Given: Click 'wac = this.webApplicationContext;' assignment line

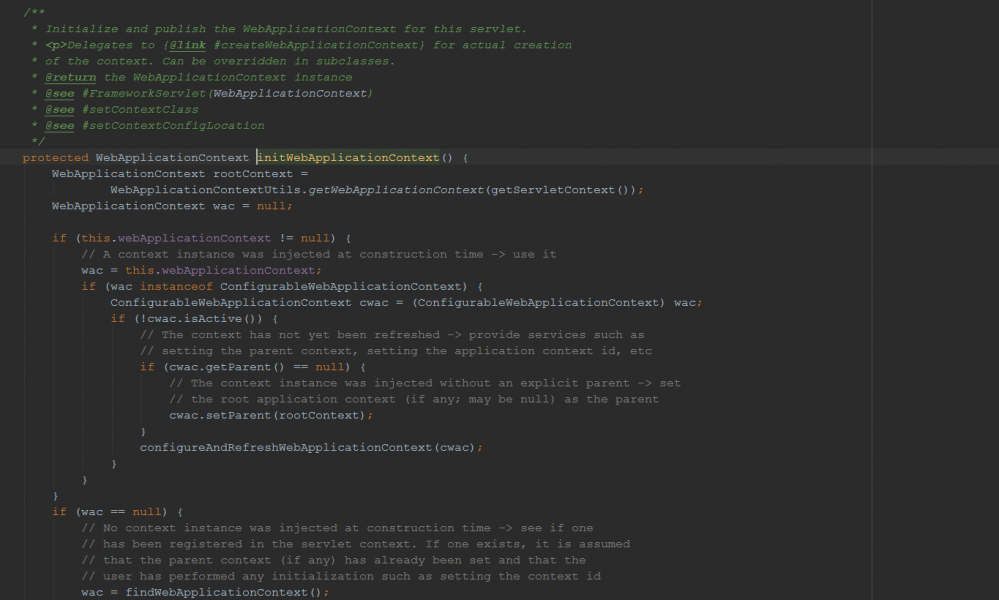Looking at the screenshot, I should click(x=201, y=271).
